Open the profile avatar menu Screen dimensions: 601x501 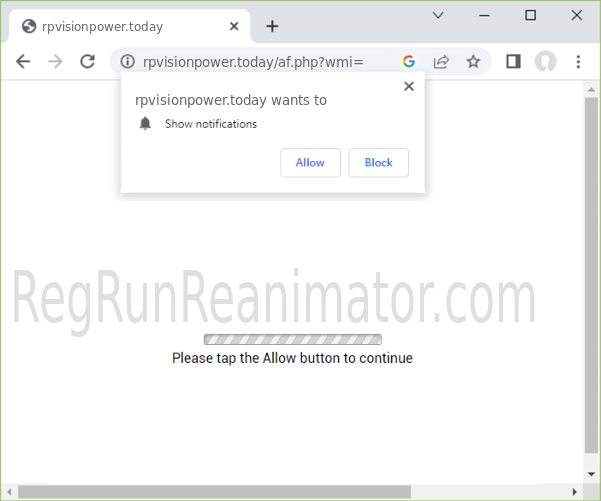[545, 61]
